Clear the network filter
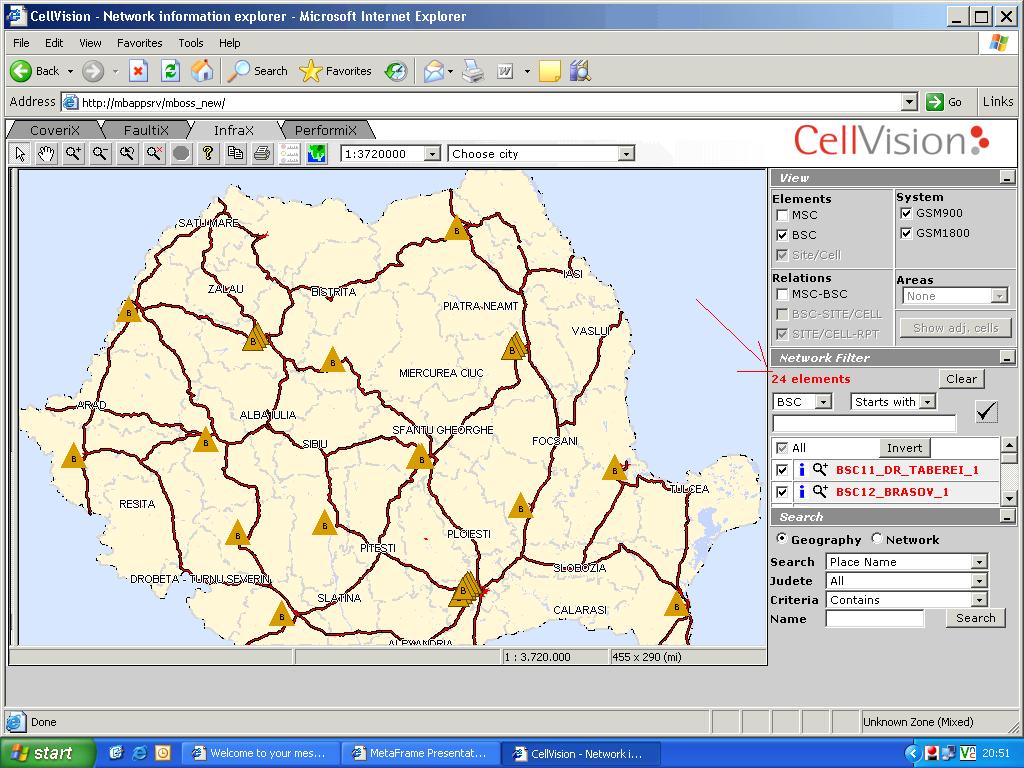1024x768 pixels. coord(961,379)
